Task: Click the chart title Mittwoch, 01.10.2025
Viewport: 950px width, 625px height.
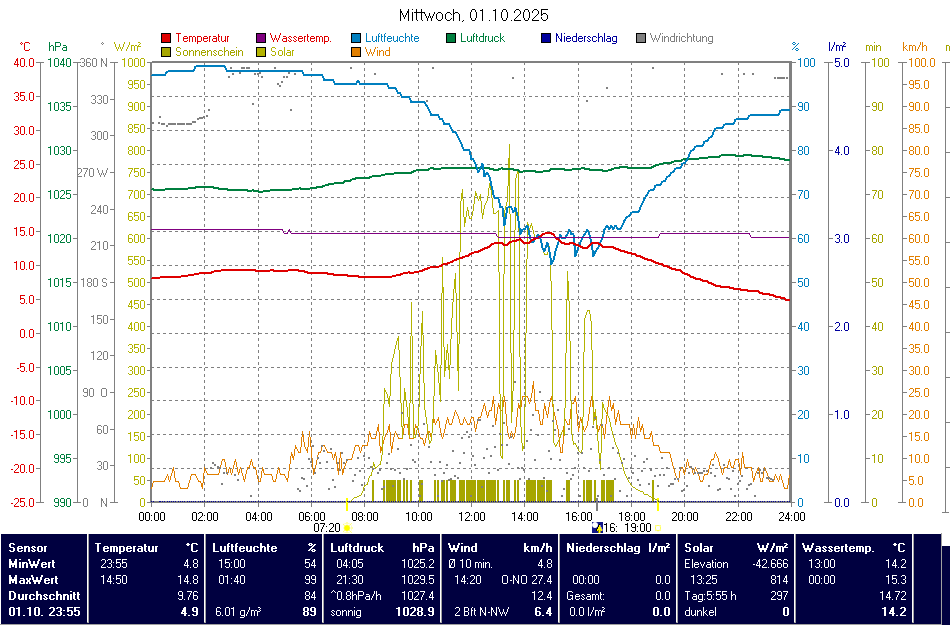Action: (x=473, y=16)
